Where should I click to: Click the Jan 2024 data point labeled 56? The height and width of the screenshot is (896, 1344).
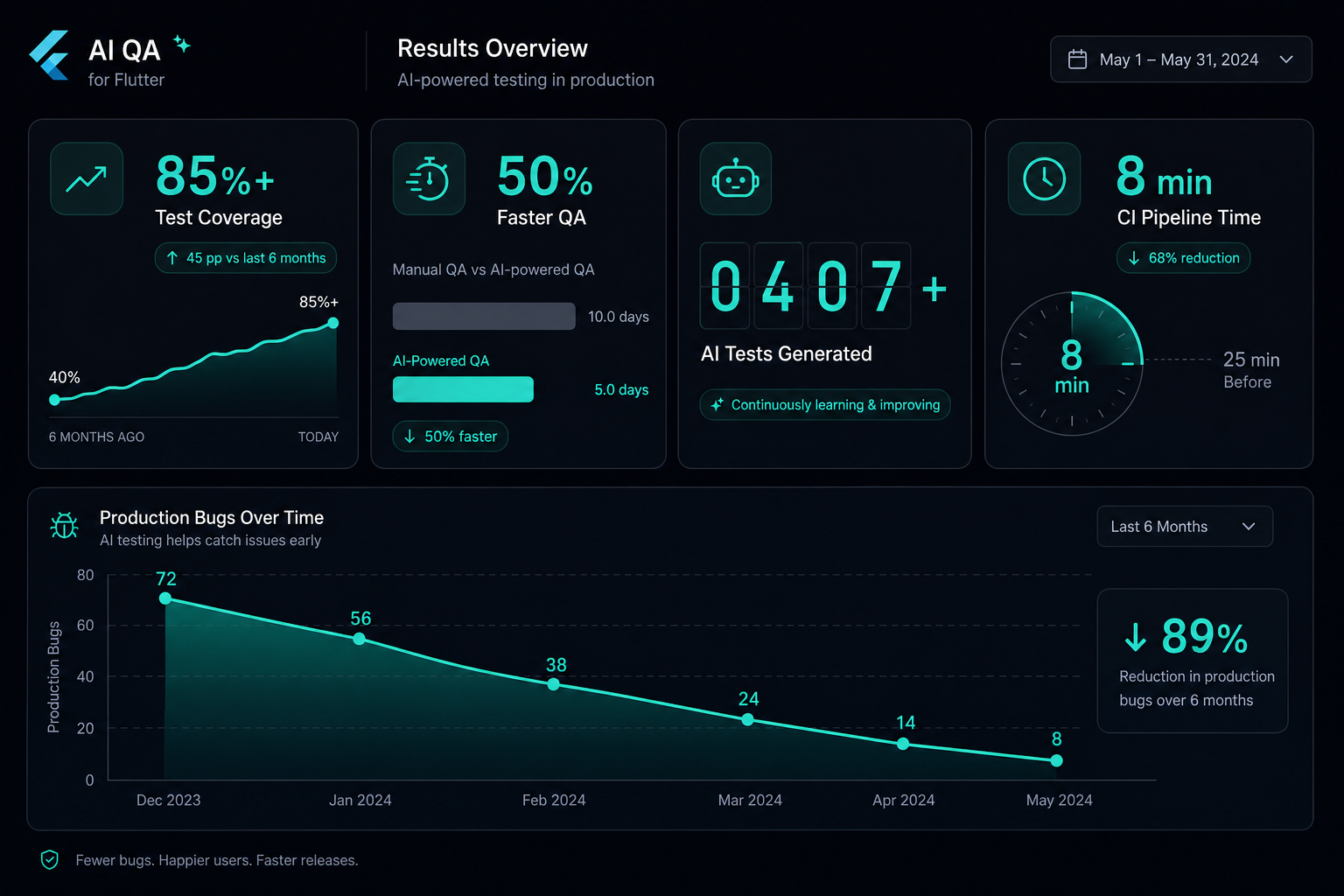(x=359, y=639)
